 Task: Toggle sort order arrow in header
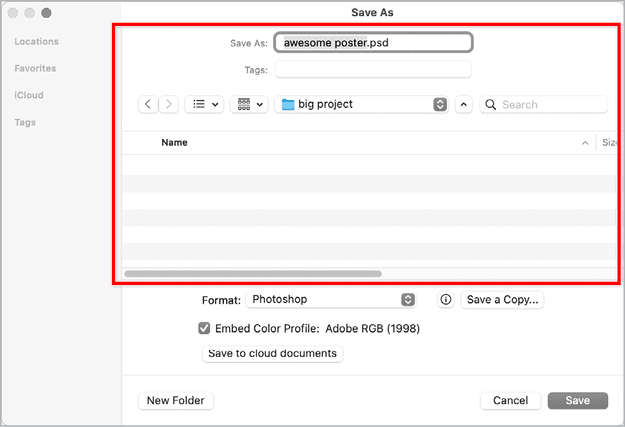[x=585, y=143]
